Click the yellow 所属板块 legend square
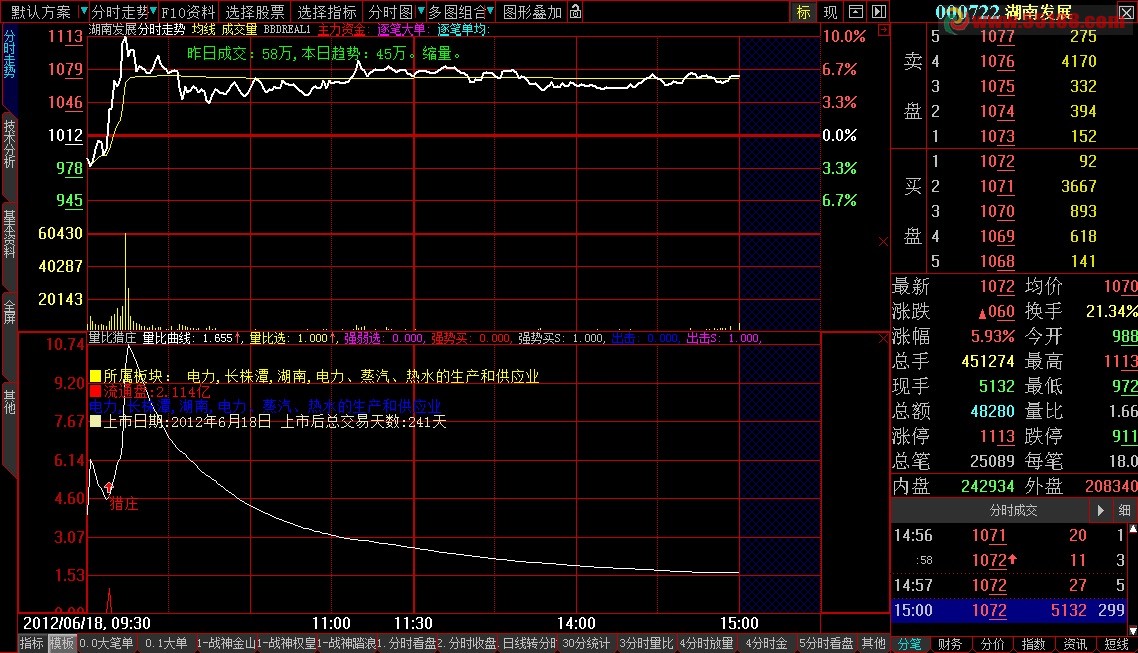 point(95,376)
